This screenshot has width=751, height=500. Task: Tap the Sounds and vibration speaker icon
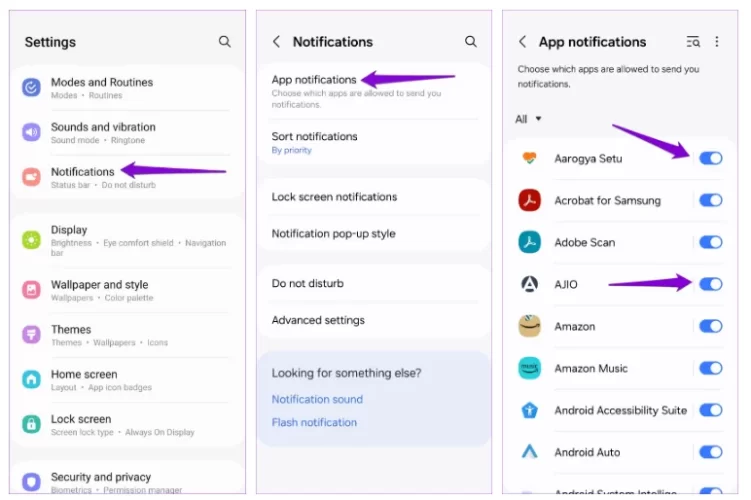(32, 132)
